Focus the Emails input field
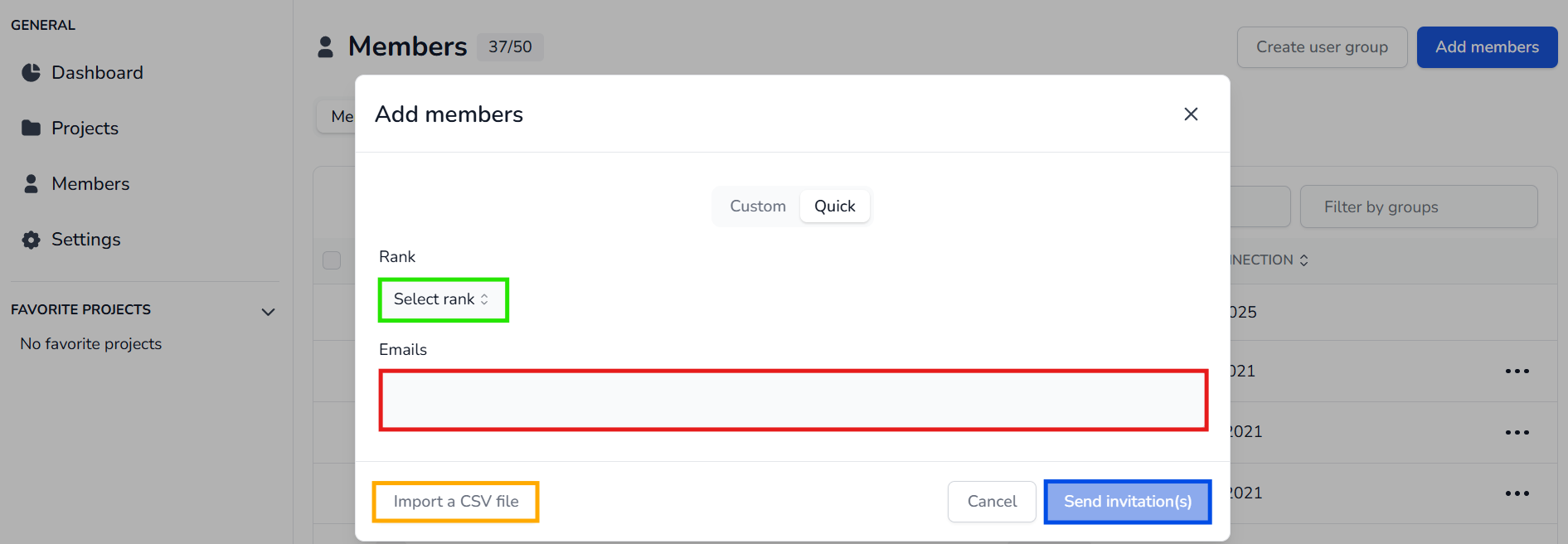Screen dimensions: 1568x544 tap(793, 401)
